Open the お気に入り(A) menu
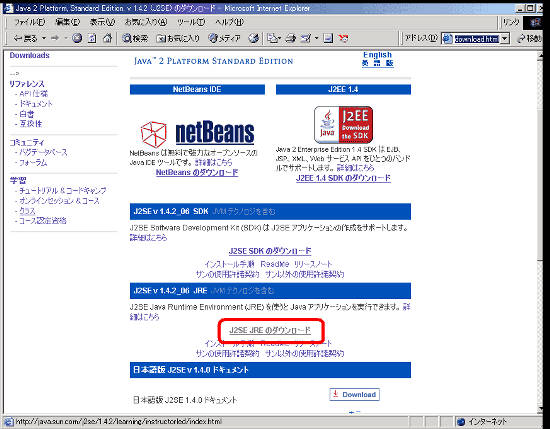The width and height of the screenshot is (550, 429). pos(146,22)
